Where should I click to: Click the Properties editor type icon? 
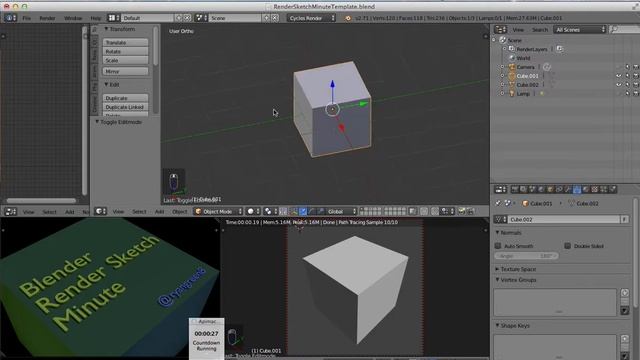[500, 189]
